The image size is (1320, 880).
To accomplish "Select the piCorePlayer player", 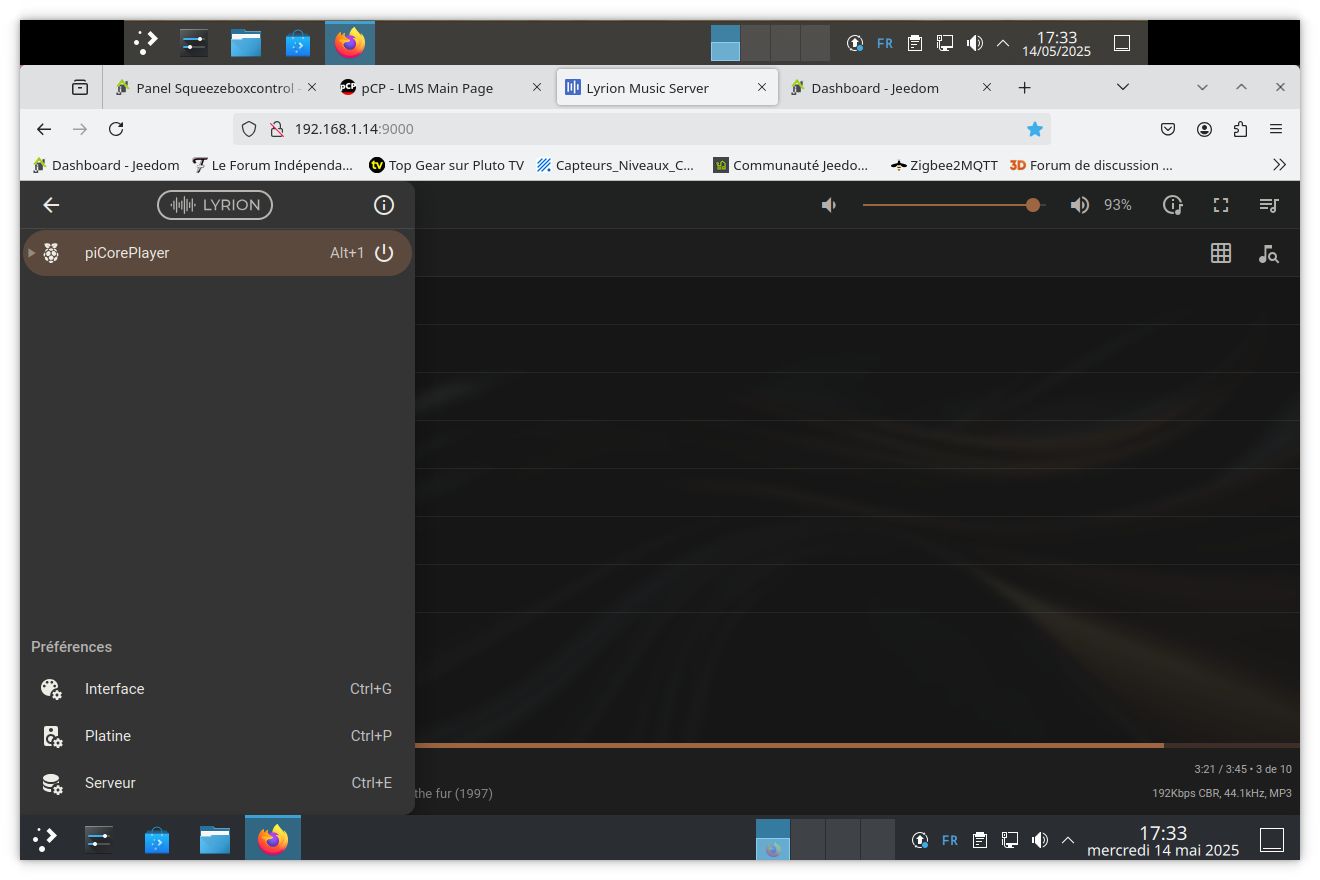I will coord(217,253).
